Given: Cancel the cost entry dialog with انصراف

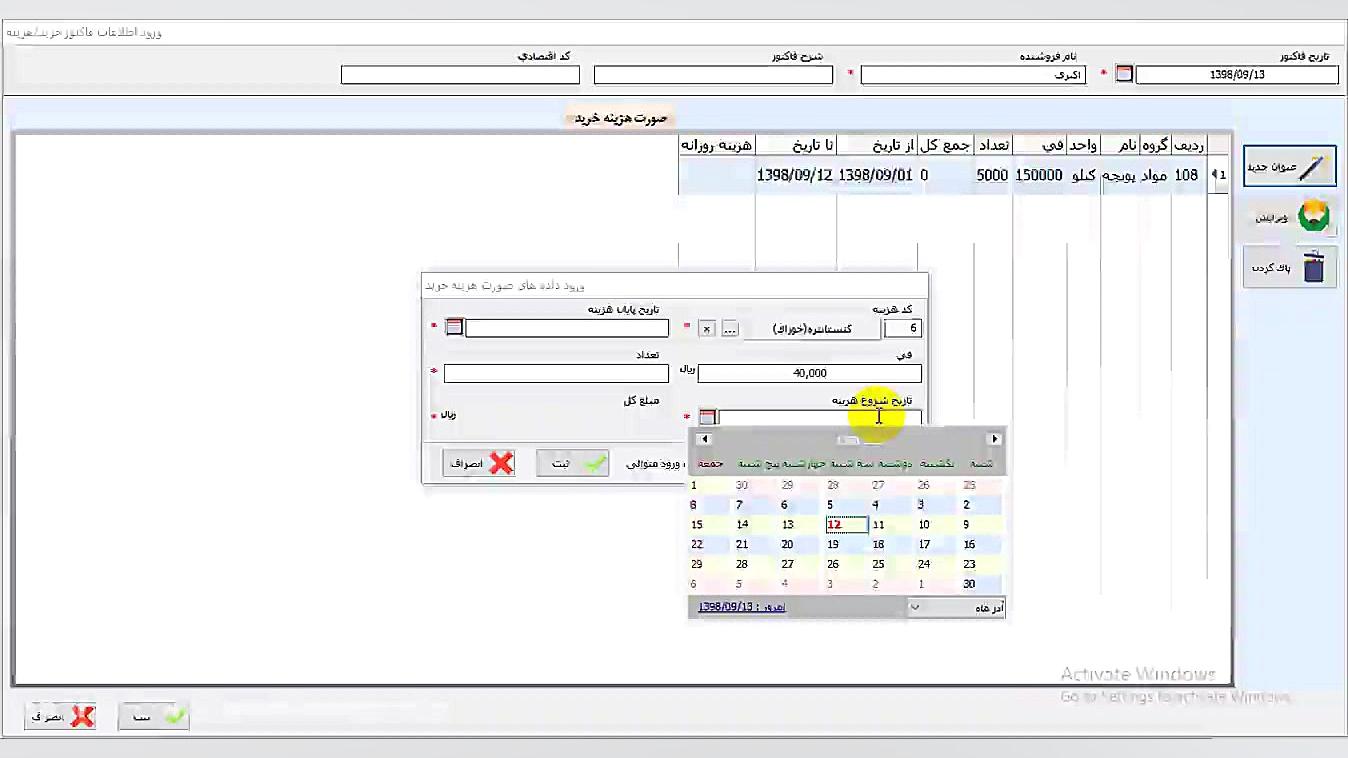Looking at the screenshot, I should pos(479,463).
